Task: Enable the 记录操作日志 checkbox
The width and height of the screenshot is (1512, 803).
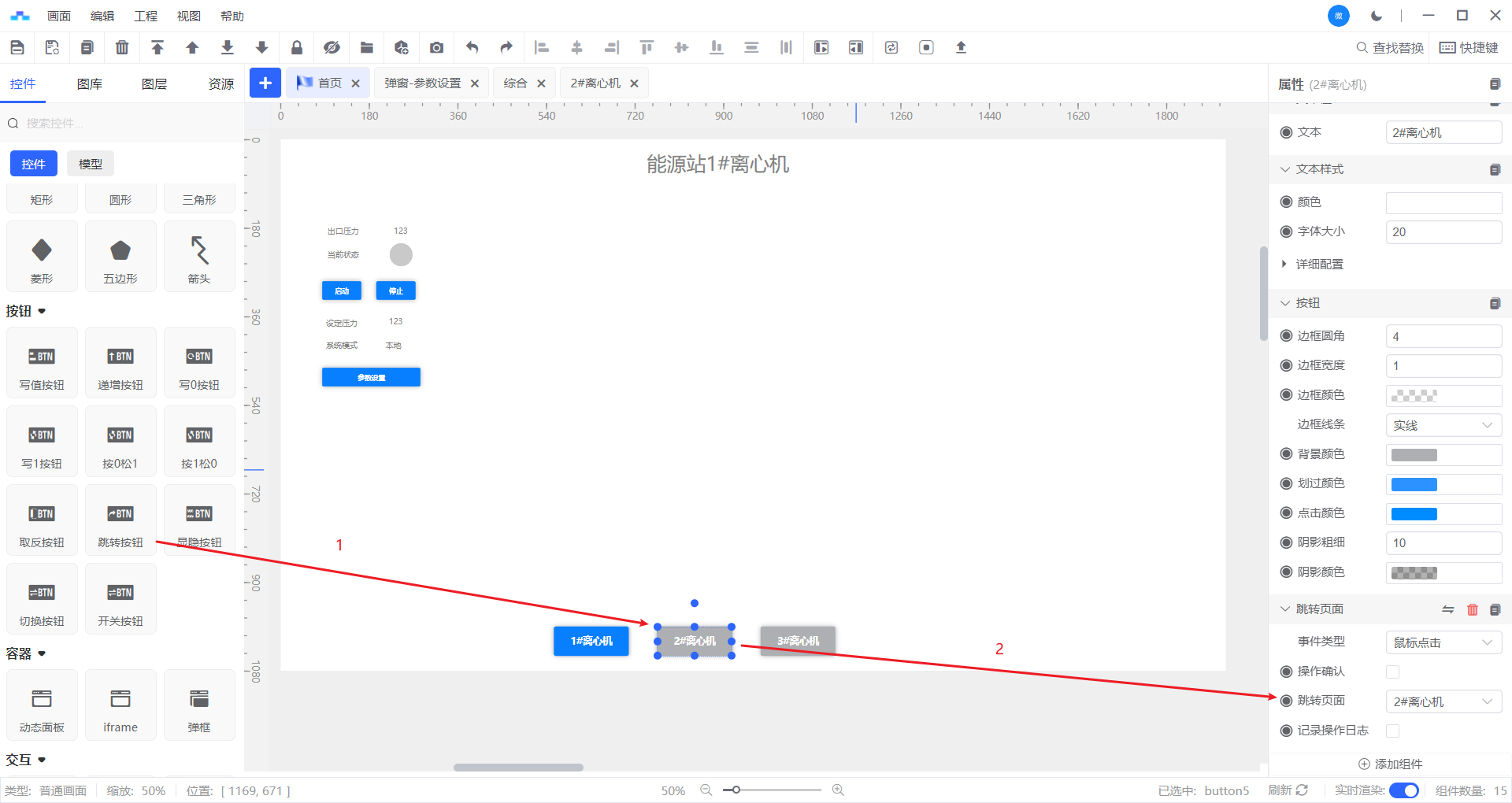Action: click(x=1392, y=731)
